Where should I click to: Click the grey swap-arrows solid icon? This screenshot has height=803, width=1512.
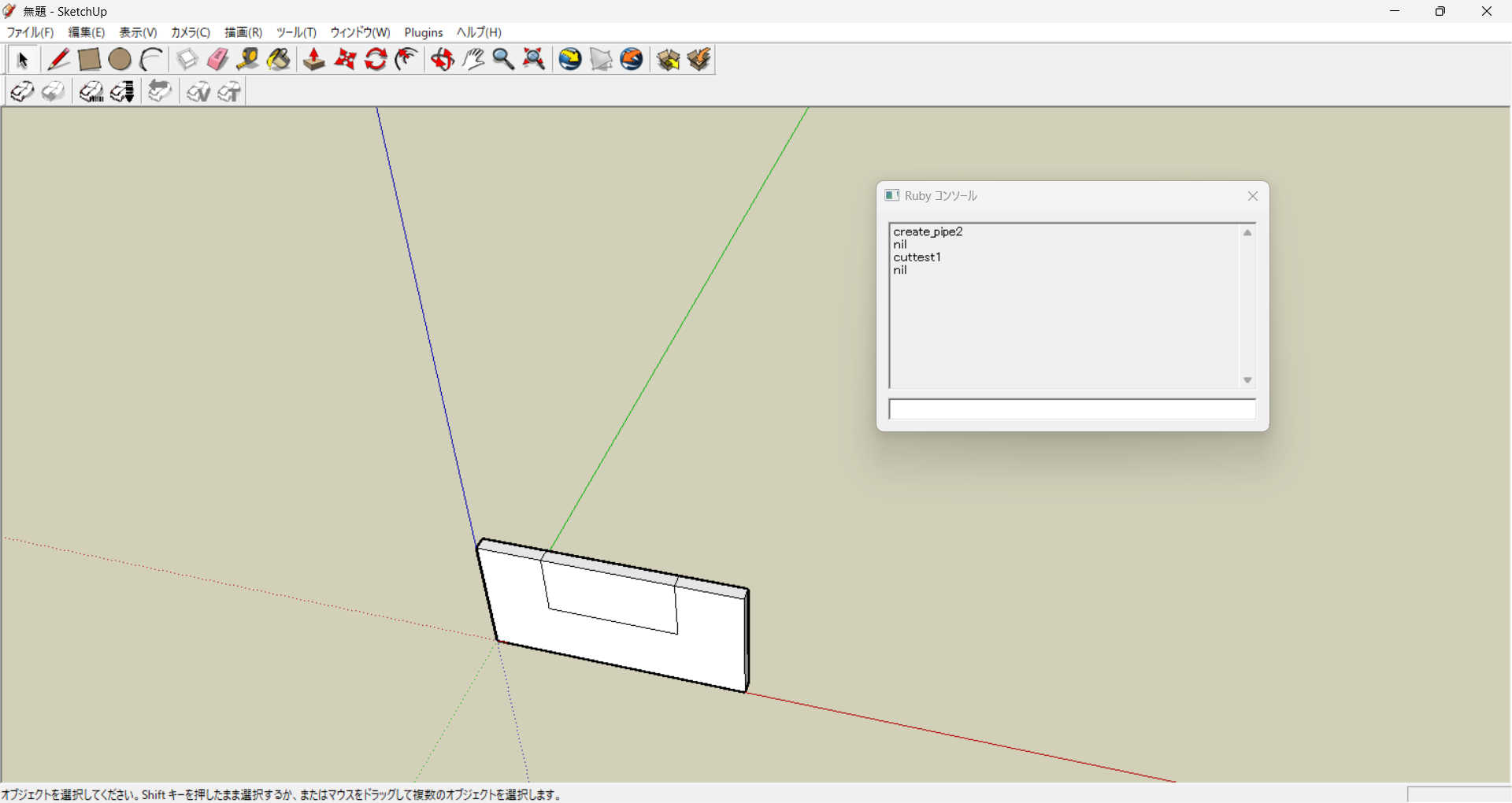point(160,92)
